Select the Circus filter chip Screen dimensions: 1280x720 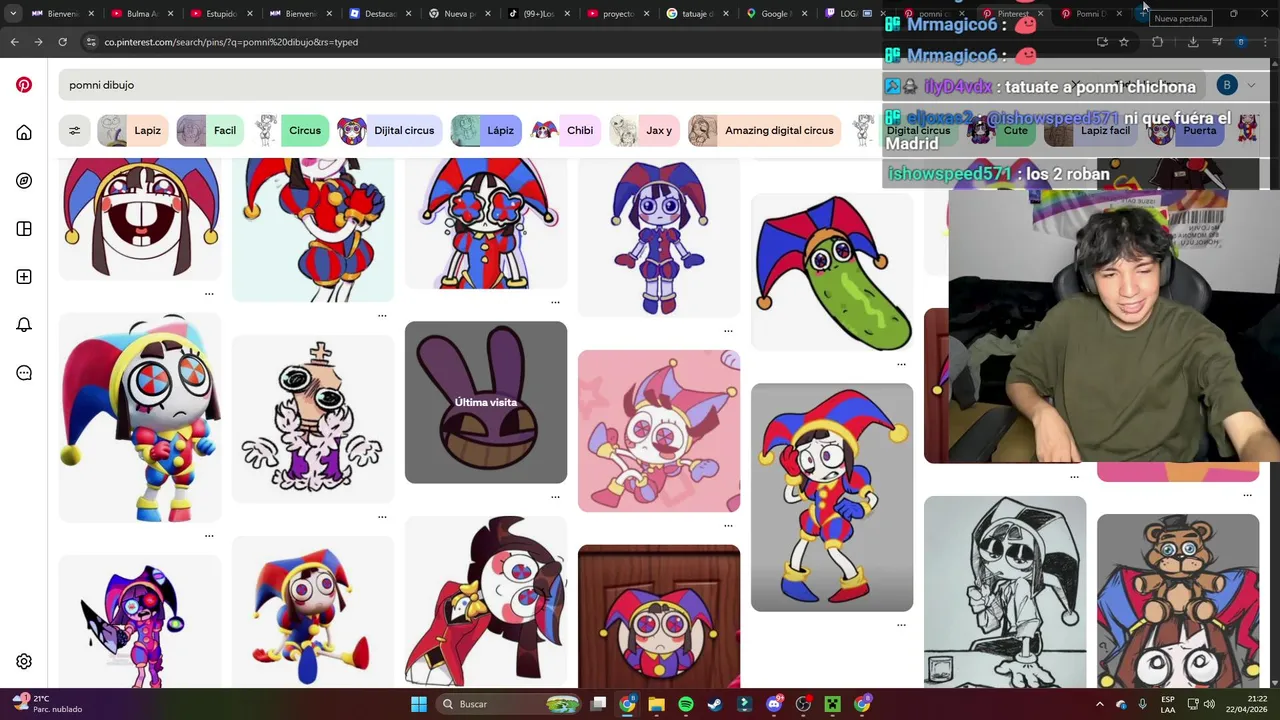[x=290, y=130]
